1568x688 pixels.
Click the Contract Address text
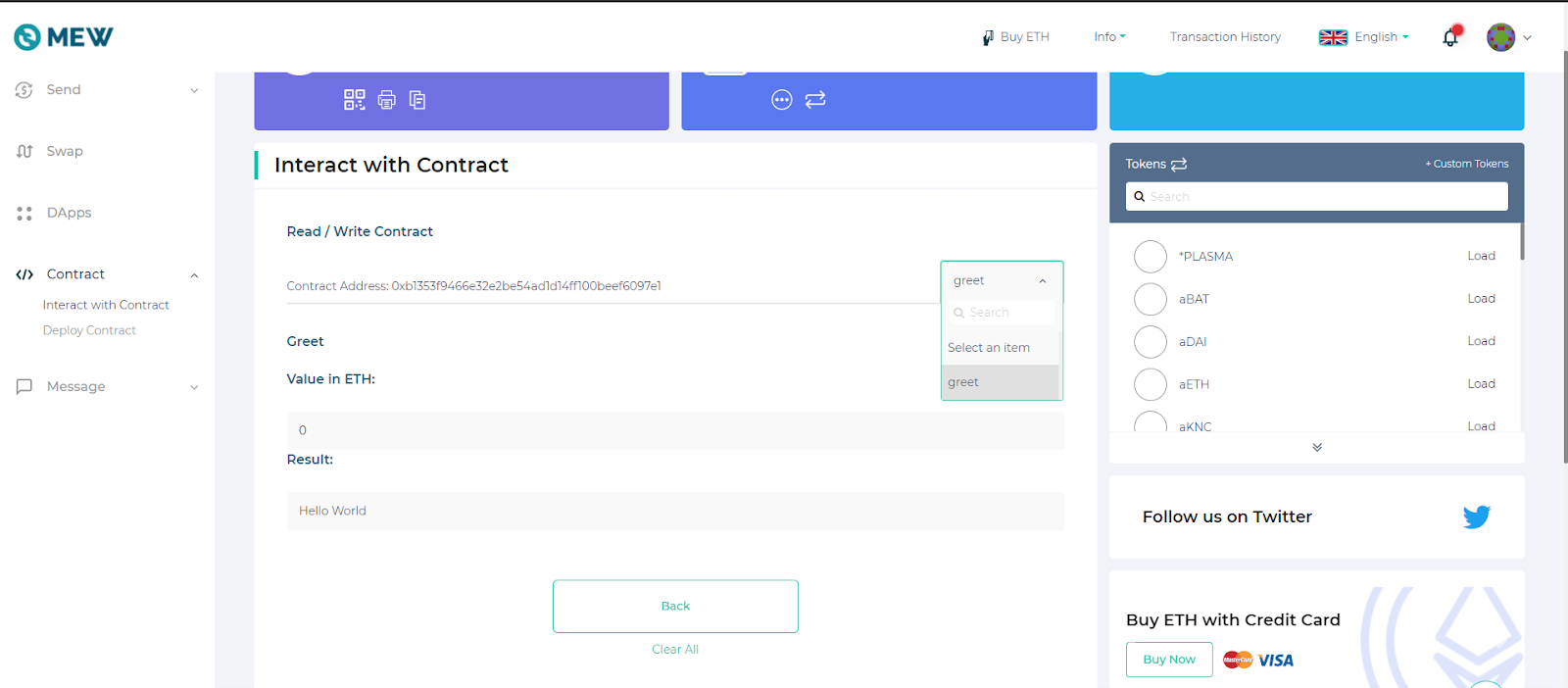click(x=473, y=286)
